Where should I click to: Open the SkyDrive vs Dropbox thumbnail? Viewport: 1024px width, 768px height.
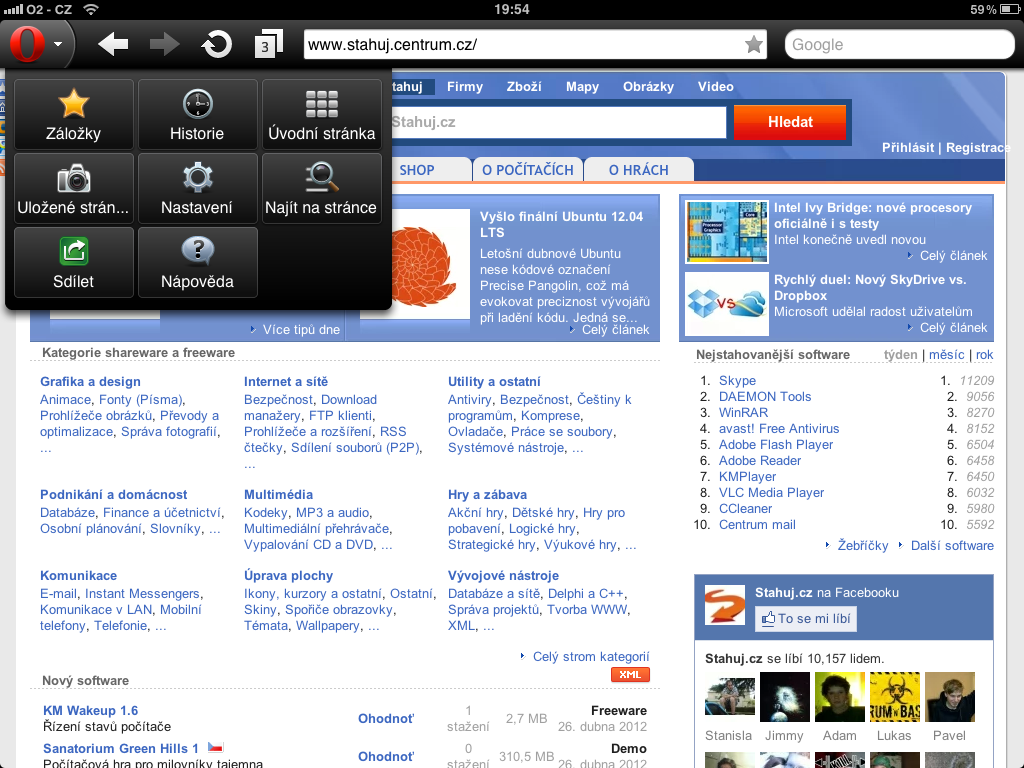tap(727, 304)
